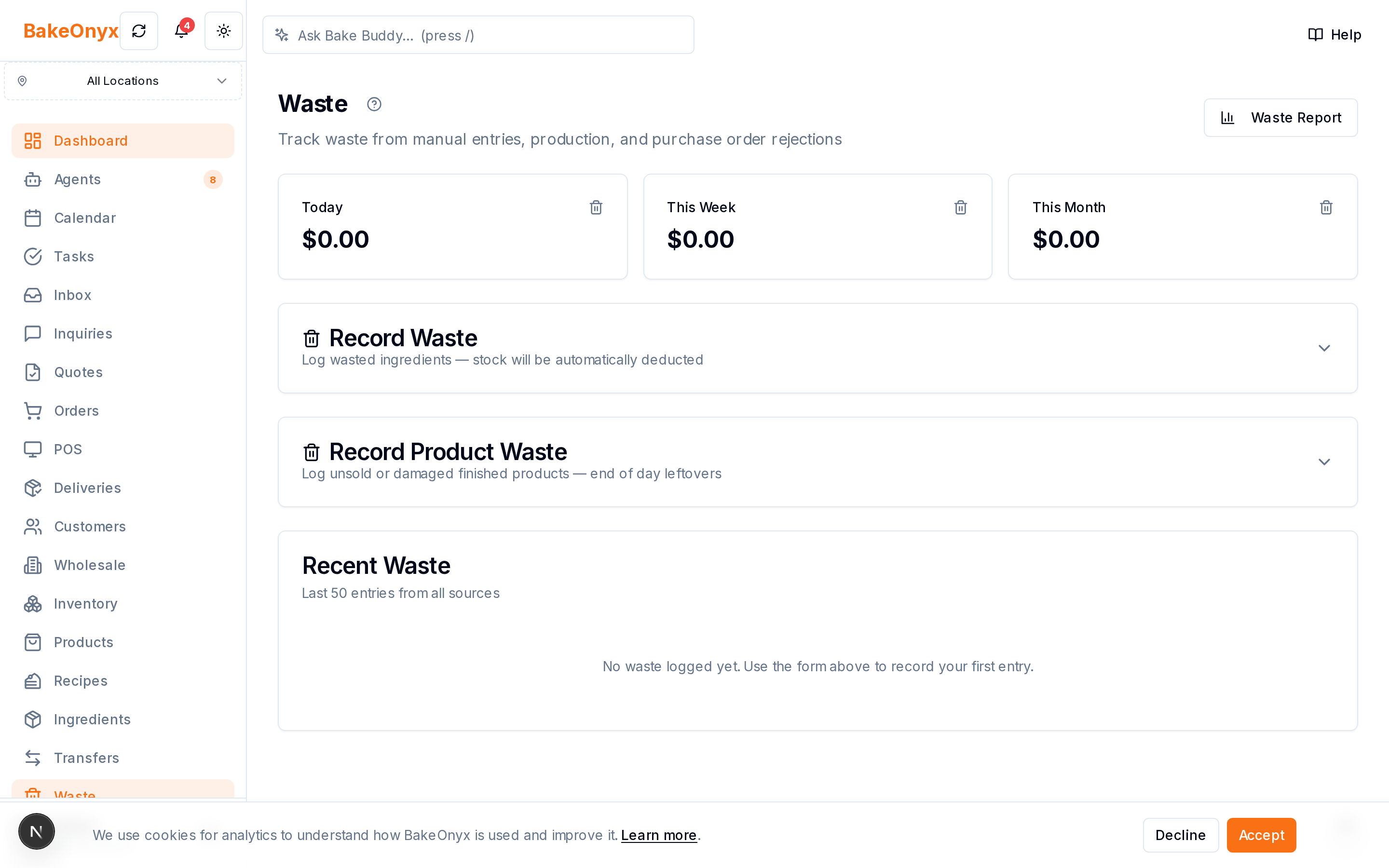Open Products in sidebar
The height and width of the screenshot is (868, 1389).
[123, 642]
